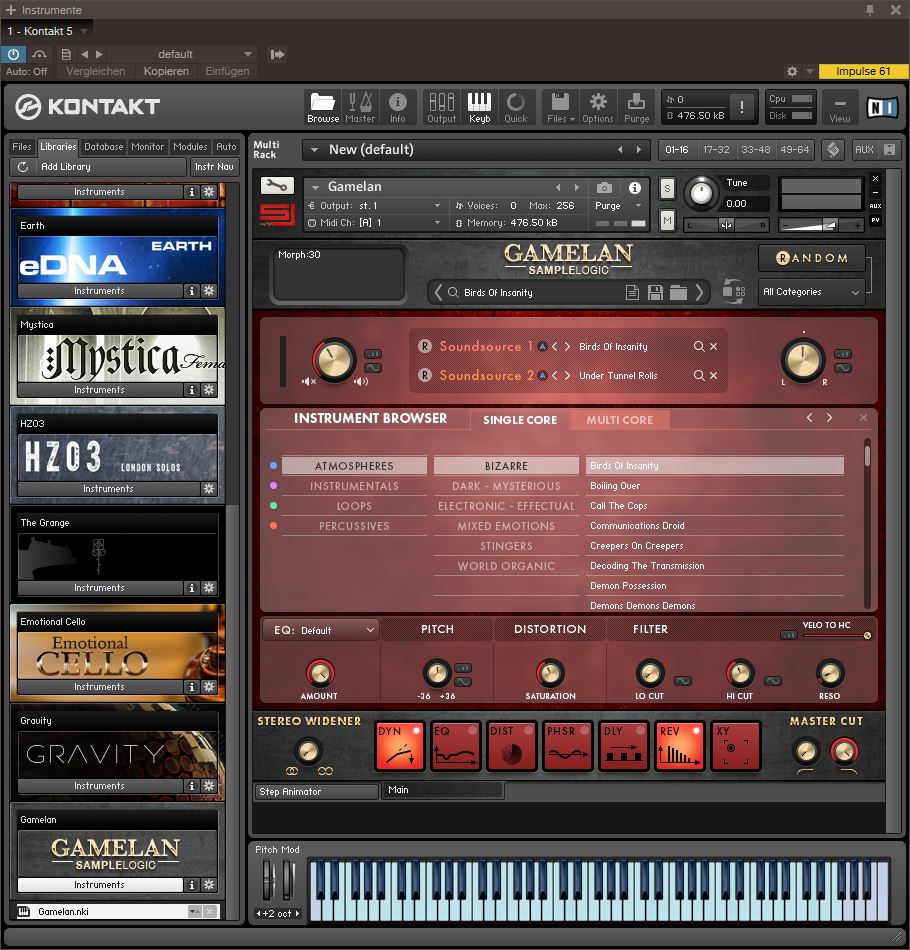This screenshot has width=910, height=950.
Task: Show the Output mixer section
Action: (441, 108)
